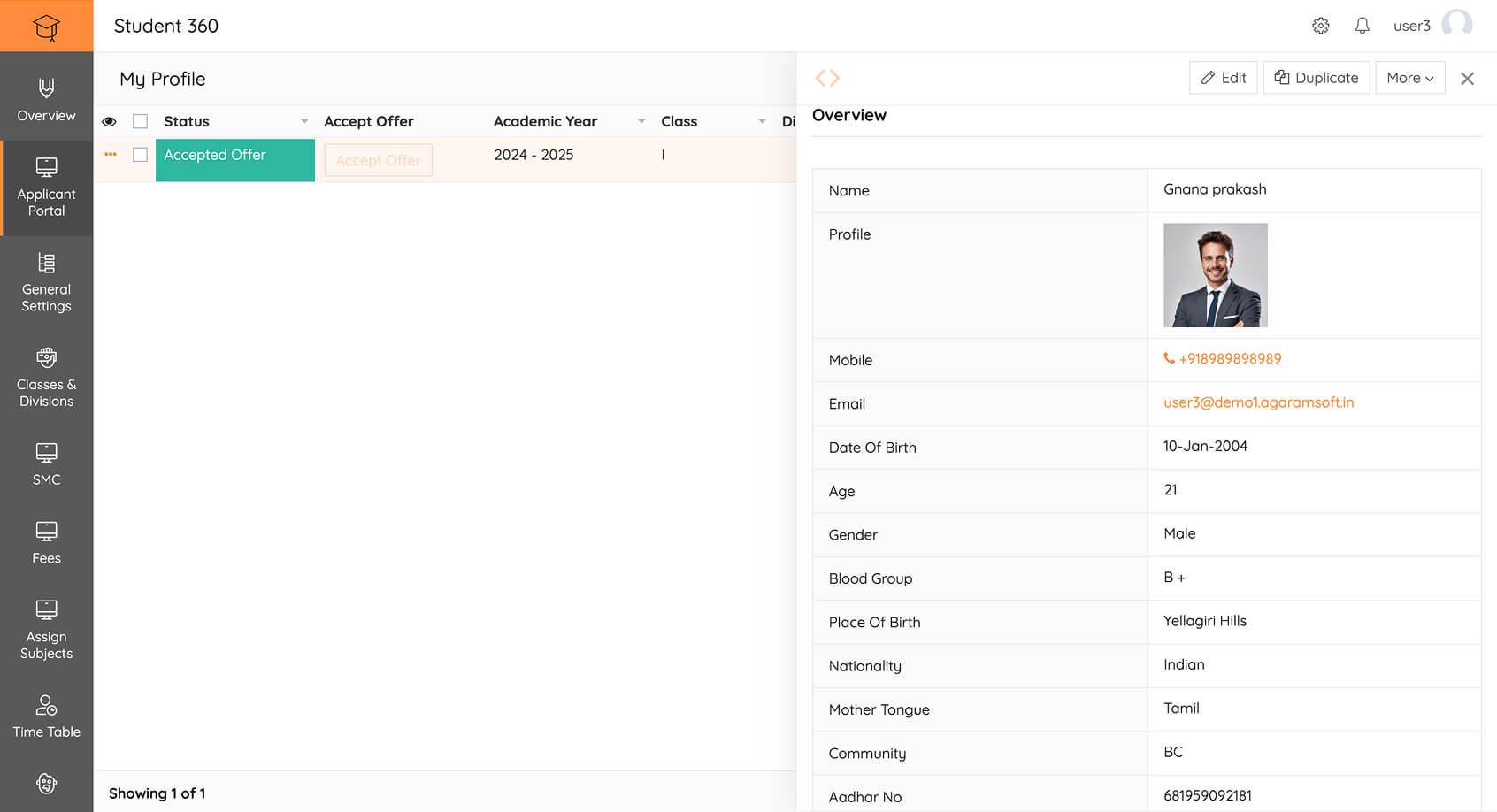Expand the Academic Year column dropdown

641,121
